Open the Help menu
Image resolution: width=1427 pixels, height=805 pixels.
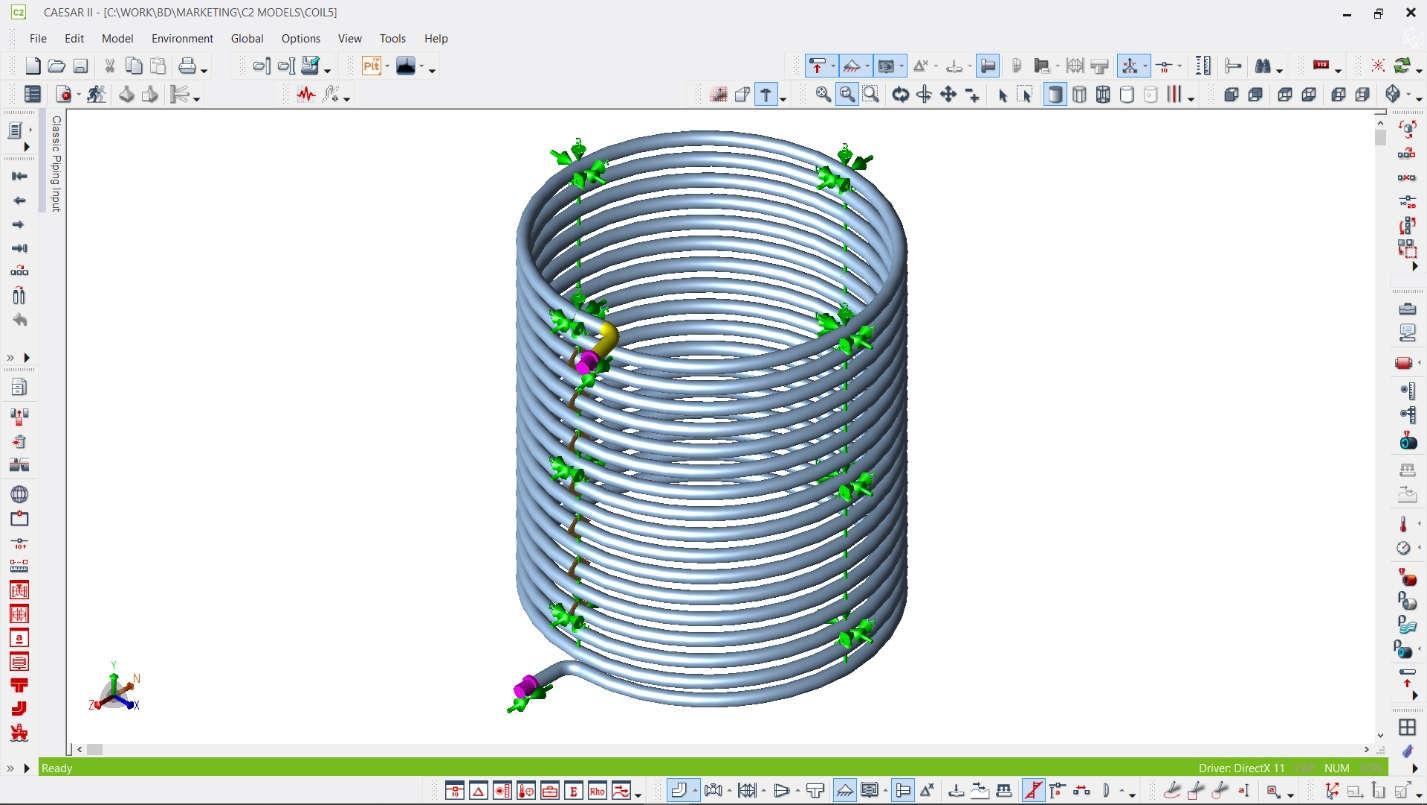pyautogui.click(x=436, y=38)
